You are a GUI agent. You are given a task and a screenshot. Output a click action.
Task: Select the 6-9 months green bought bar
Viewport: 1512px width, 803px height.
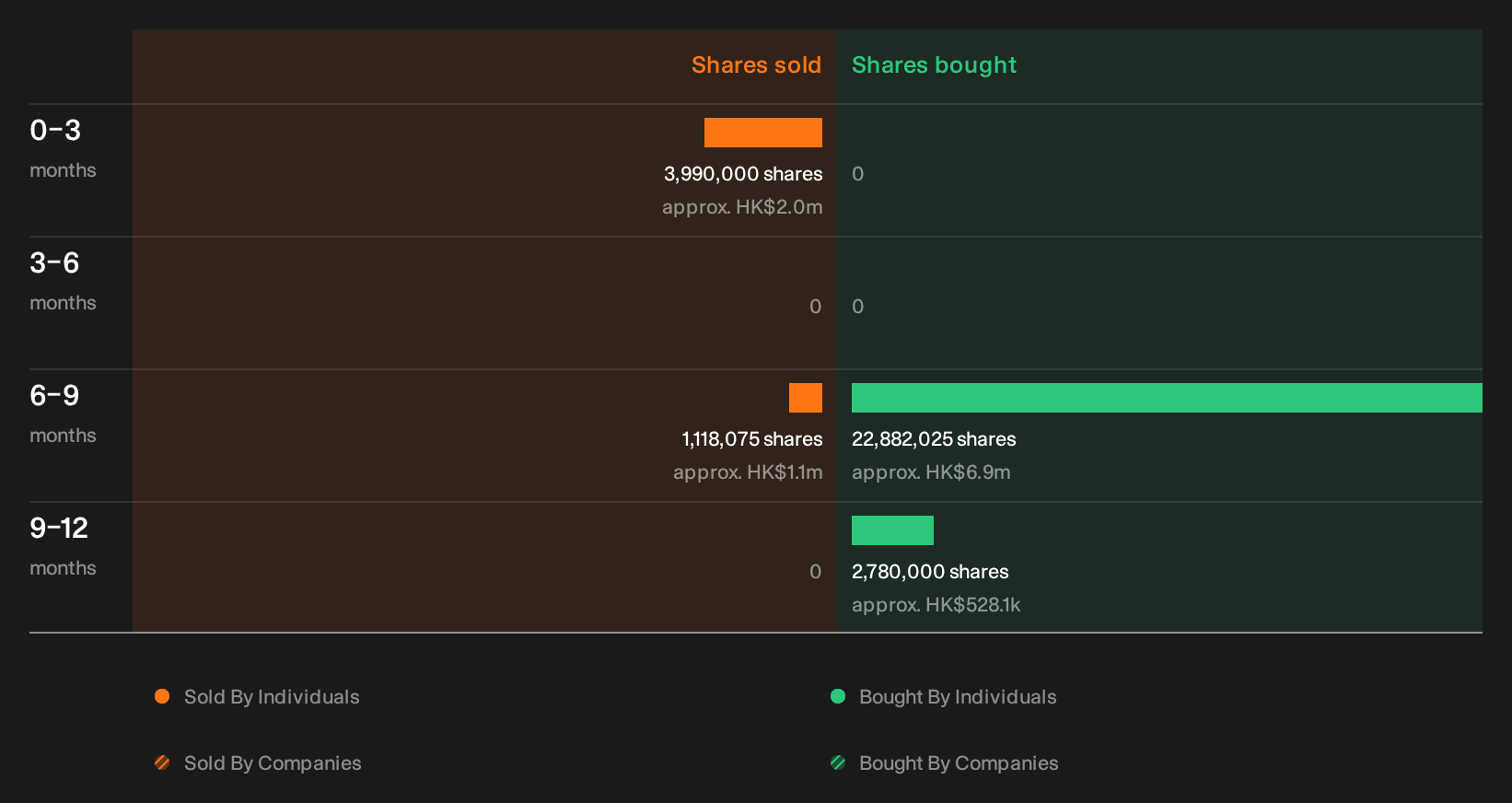click(x=1167, y=398)
